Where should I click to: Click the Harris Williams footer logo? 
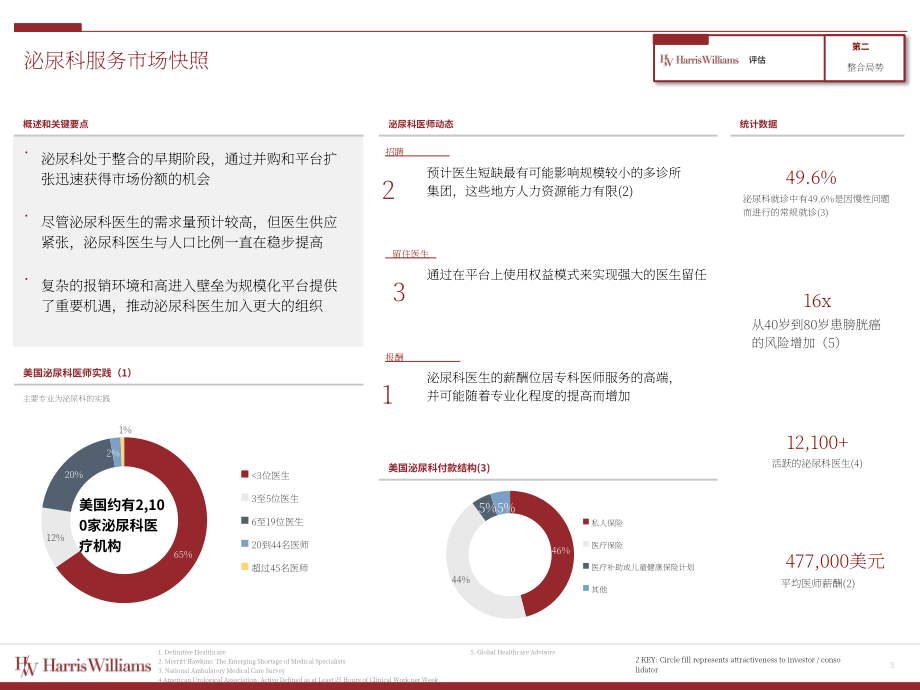coord(83,666)
